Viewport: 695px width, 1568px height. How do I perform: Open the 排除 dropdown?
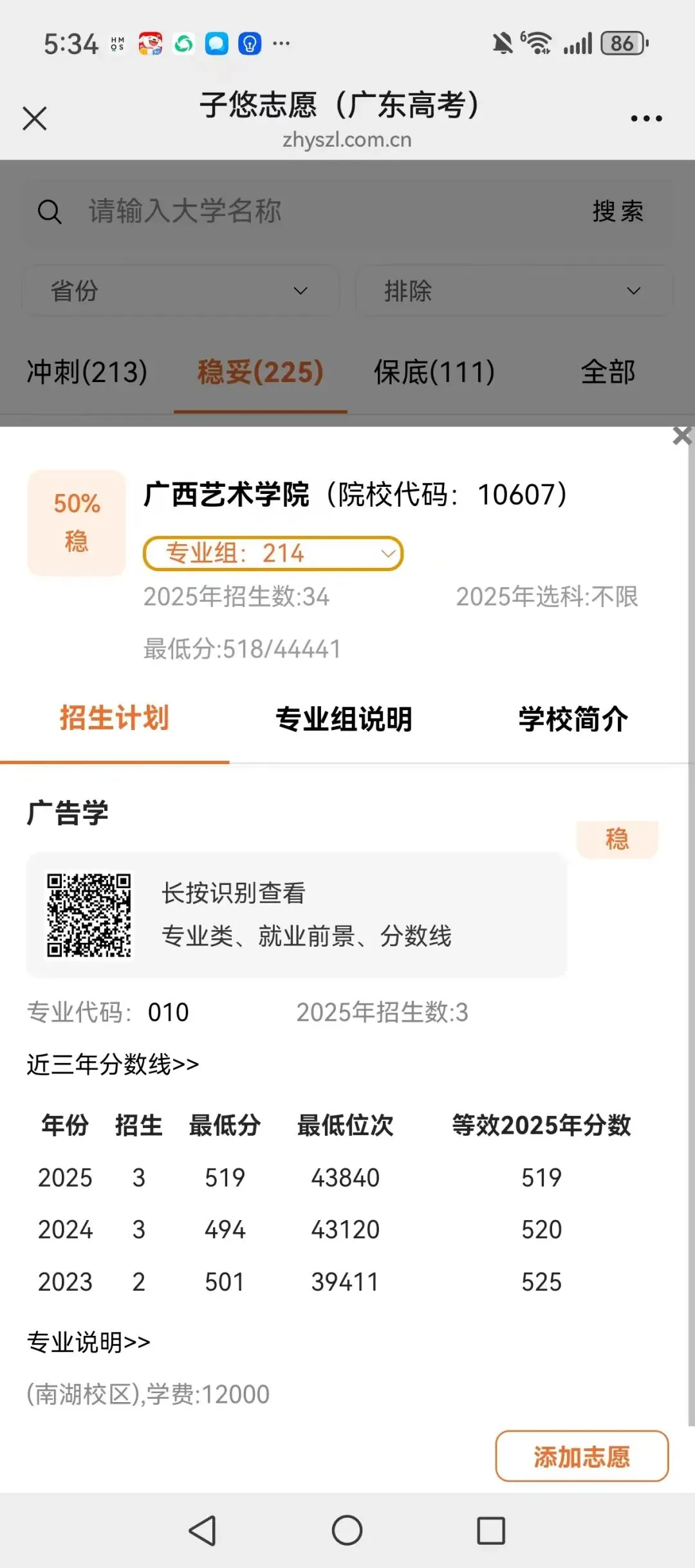(x=514, y=291)
